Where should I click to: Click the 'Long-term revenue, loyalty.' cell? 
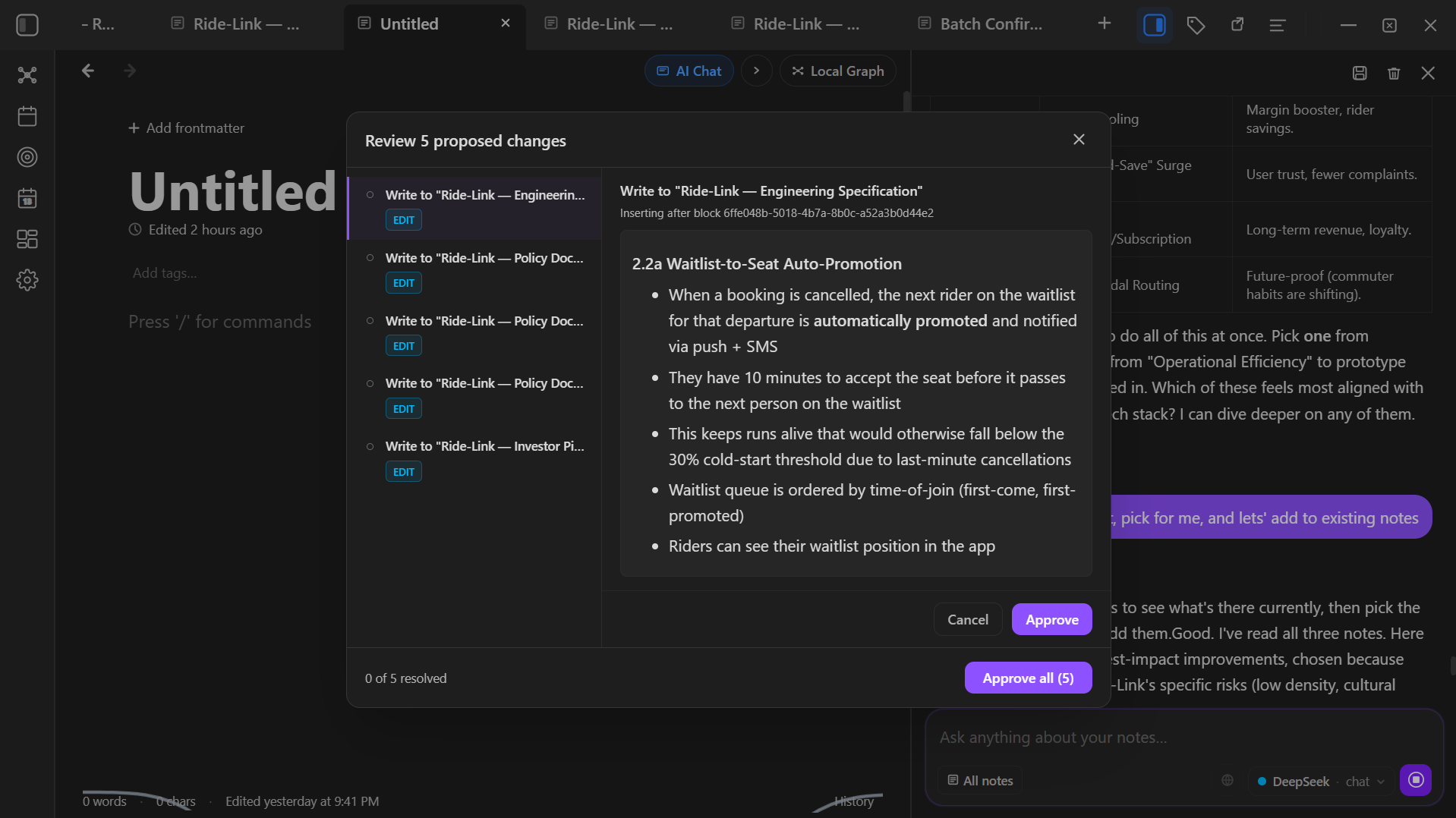1332,230
